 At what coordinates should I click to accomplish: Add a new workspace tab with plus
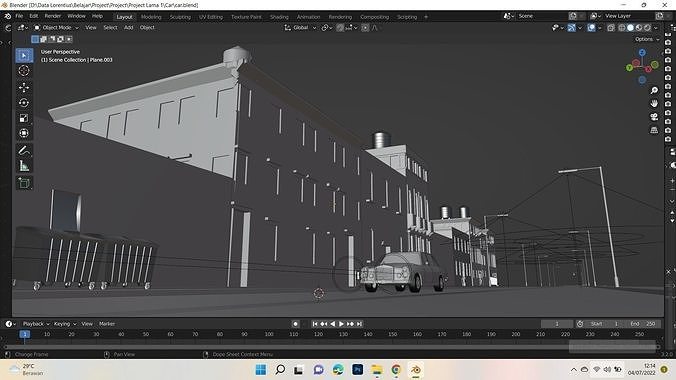pyautogui.click(x=426, y=17)
